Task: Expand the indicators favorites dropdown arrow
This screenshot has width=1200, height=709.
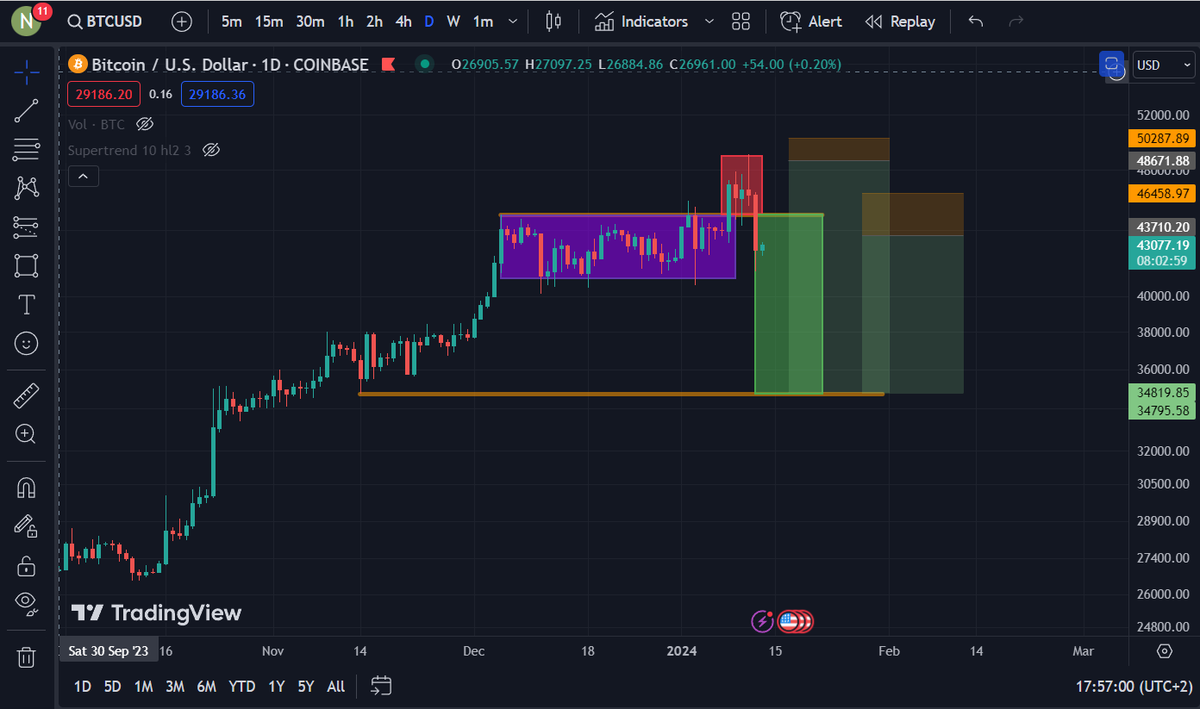Action: (x=709, y=21)
